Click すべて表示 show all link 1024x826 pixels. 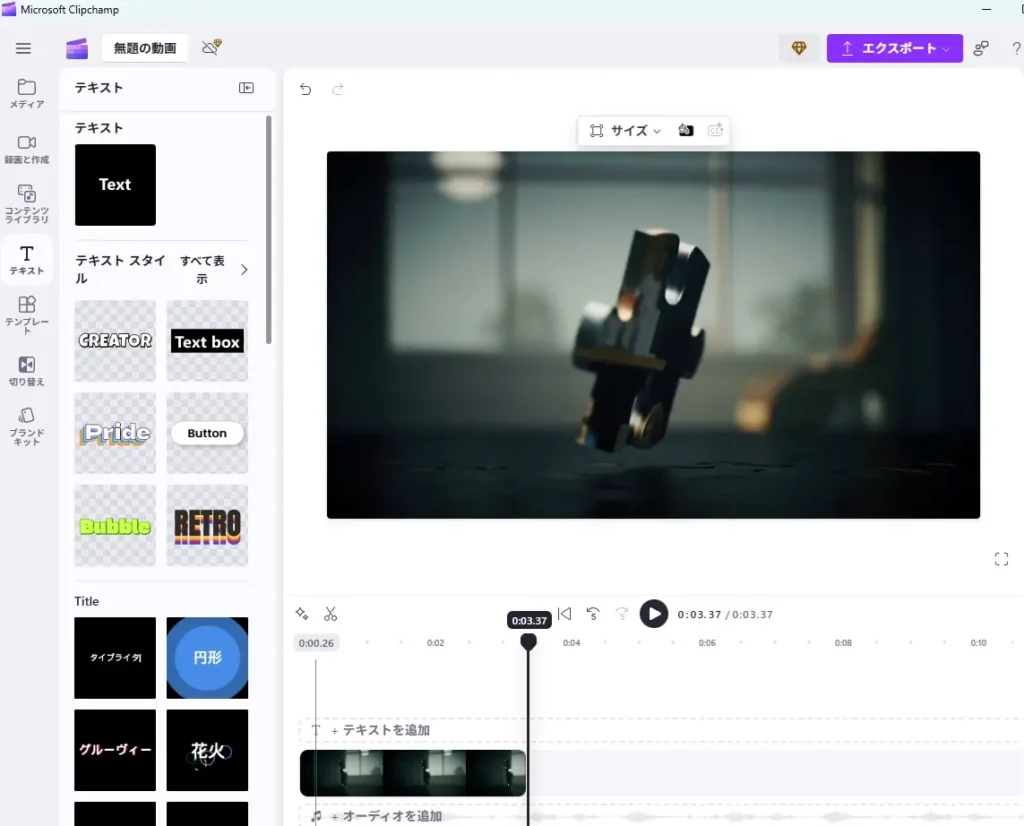(202, 270)
